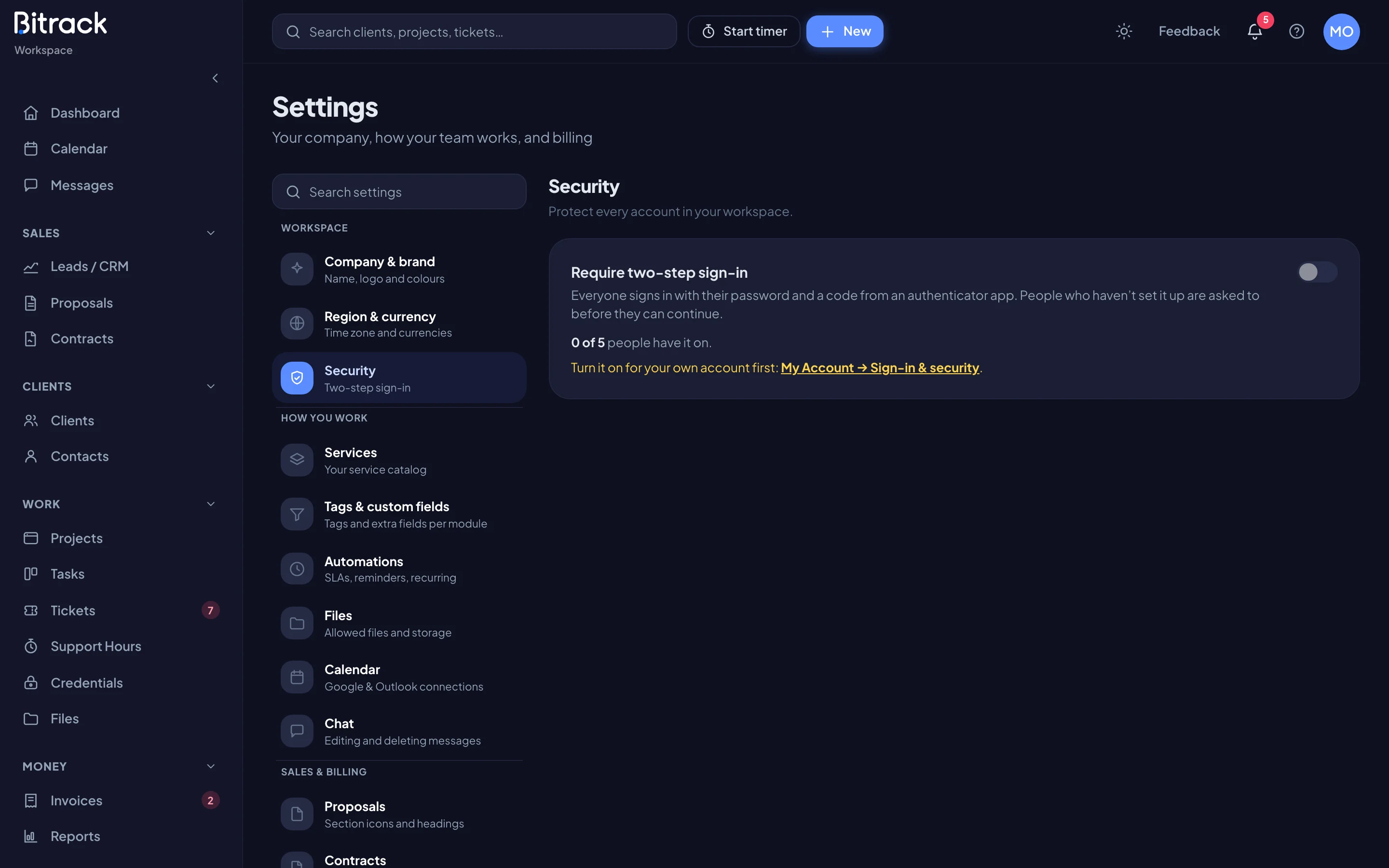Click Feedback in the top bar
This screenshot has width=1389, height=868.
[1189, 31]
